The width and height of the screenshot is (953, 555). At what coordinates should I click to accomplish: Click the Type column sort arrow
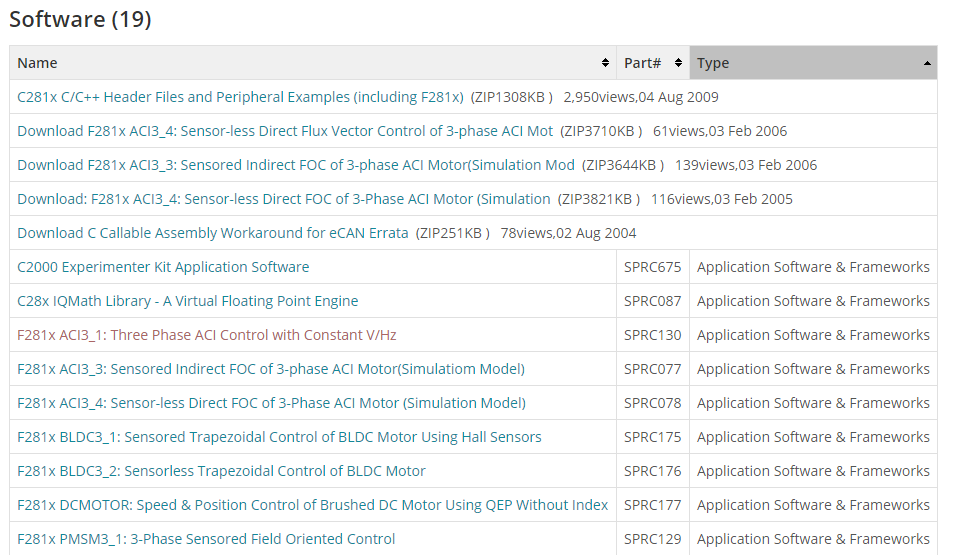click(x=927, y=63)
